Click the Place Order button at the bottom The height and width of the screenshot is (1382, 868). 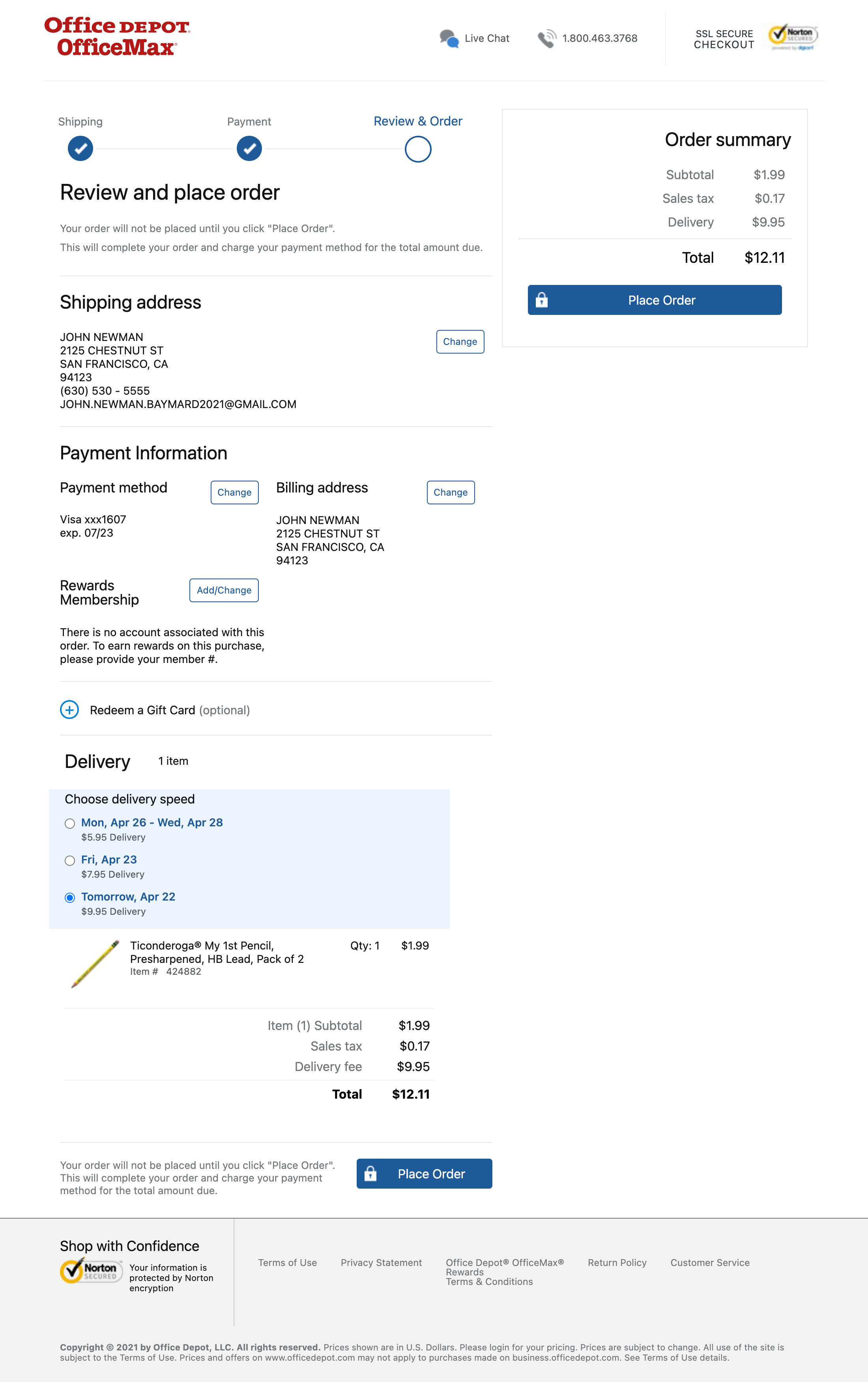[x=424, y=1173]
